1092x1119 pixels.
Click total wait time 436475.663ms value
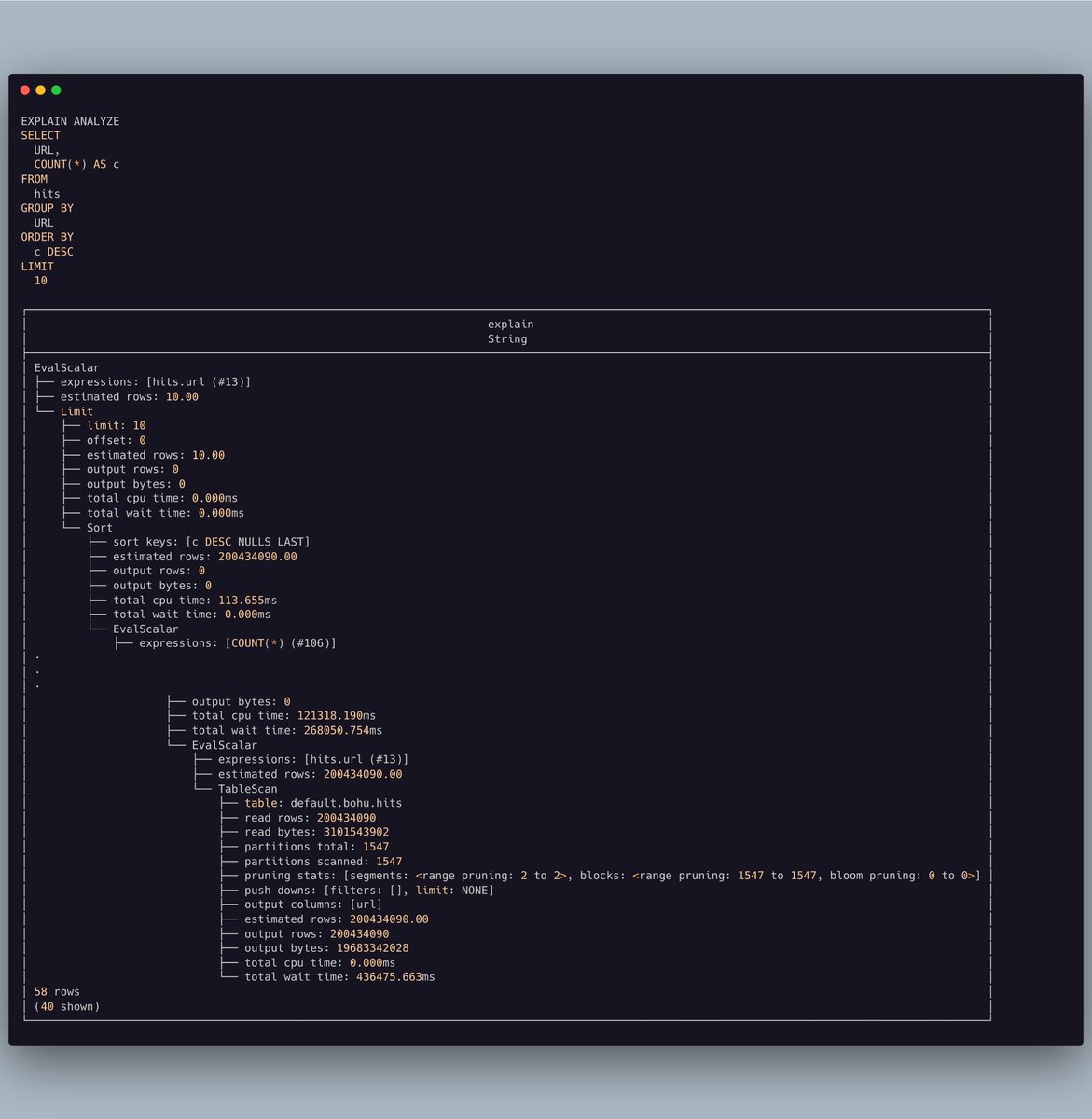[x=395, y=977]
